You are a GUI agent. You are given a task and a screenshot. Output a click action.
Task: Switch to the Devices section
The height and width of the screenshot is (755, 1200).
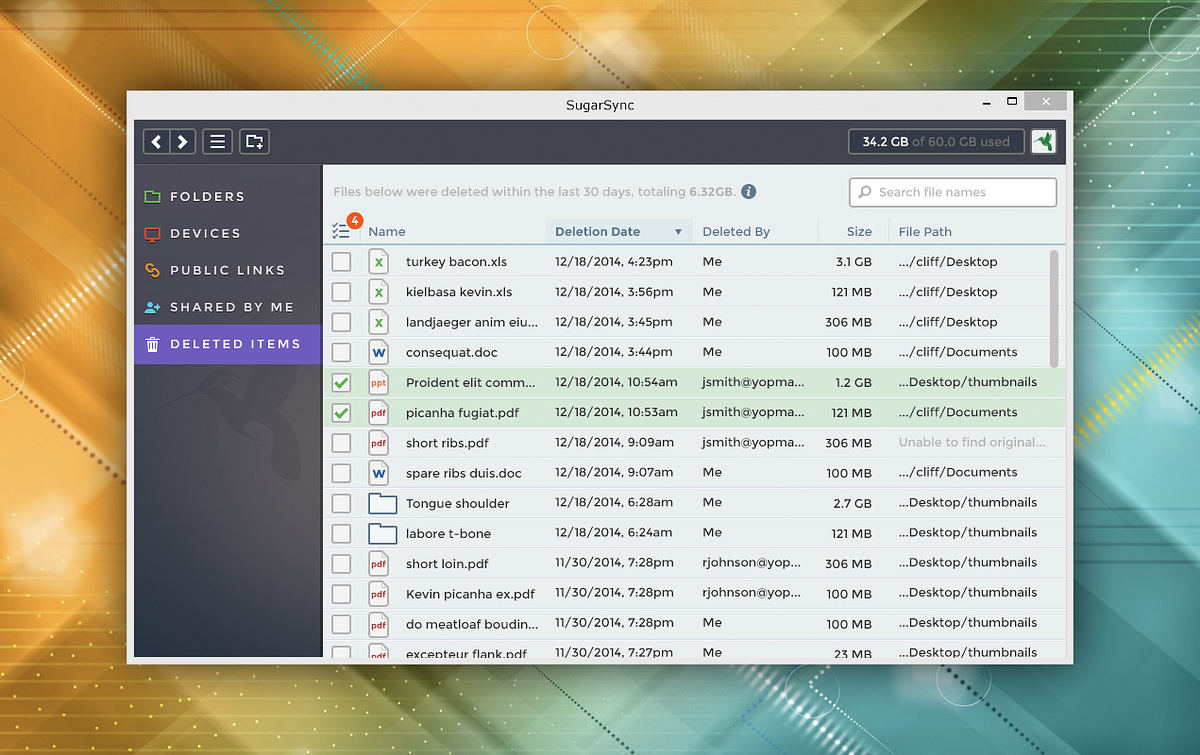(x=152, y=233)
